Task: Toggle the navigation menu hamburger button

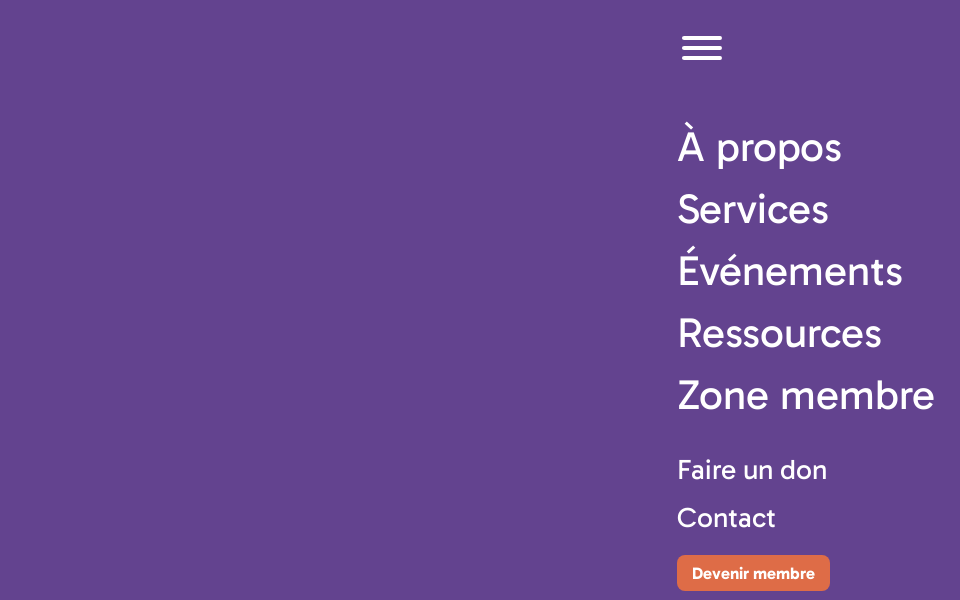Action: pyautogui.click(x=702, y=48)
